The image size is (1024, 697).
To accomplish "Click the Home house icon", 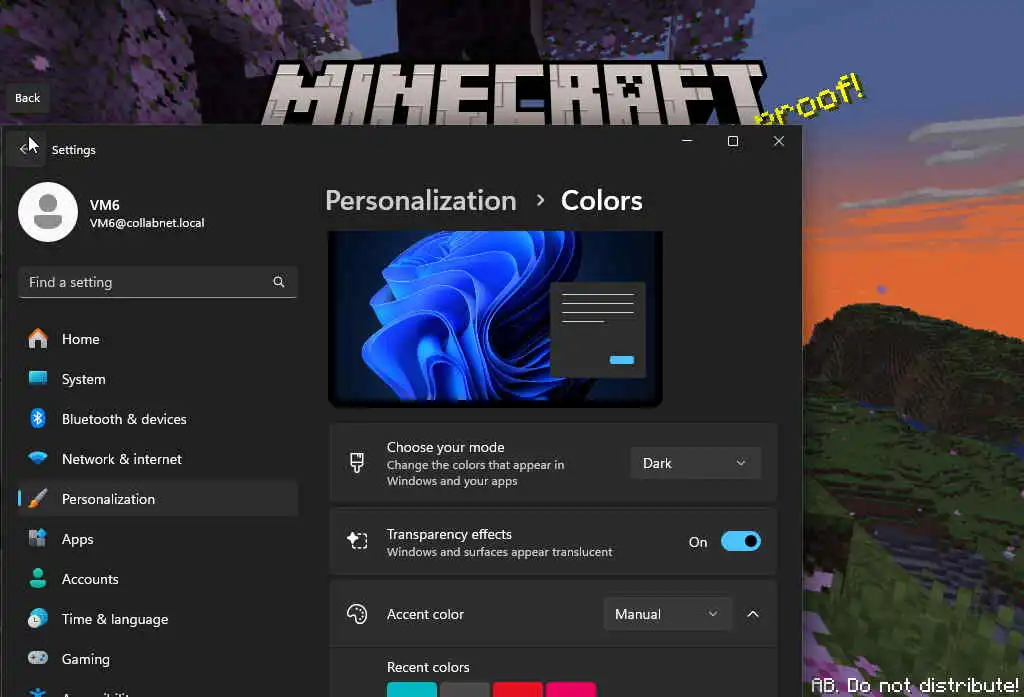I will pyautogui.click(x=38, y=338).
